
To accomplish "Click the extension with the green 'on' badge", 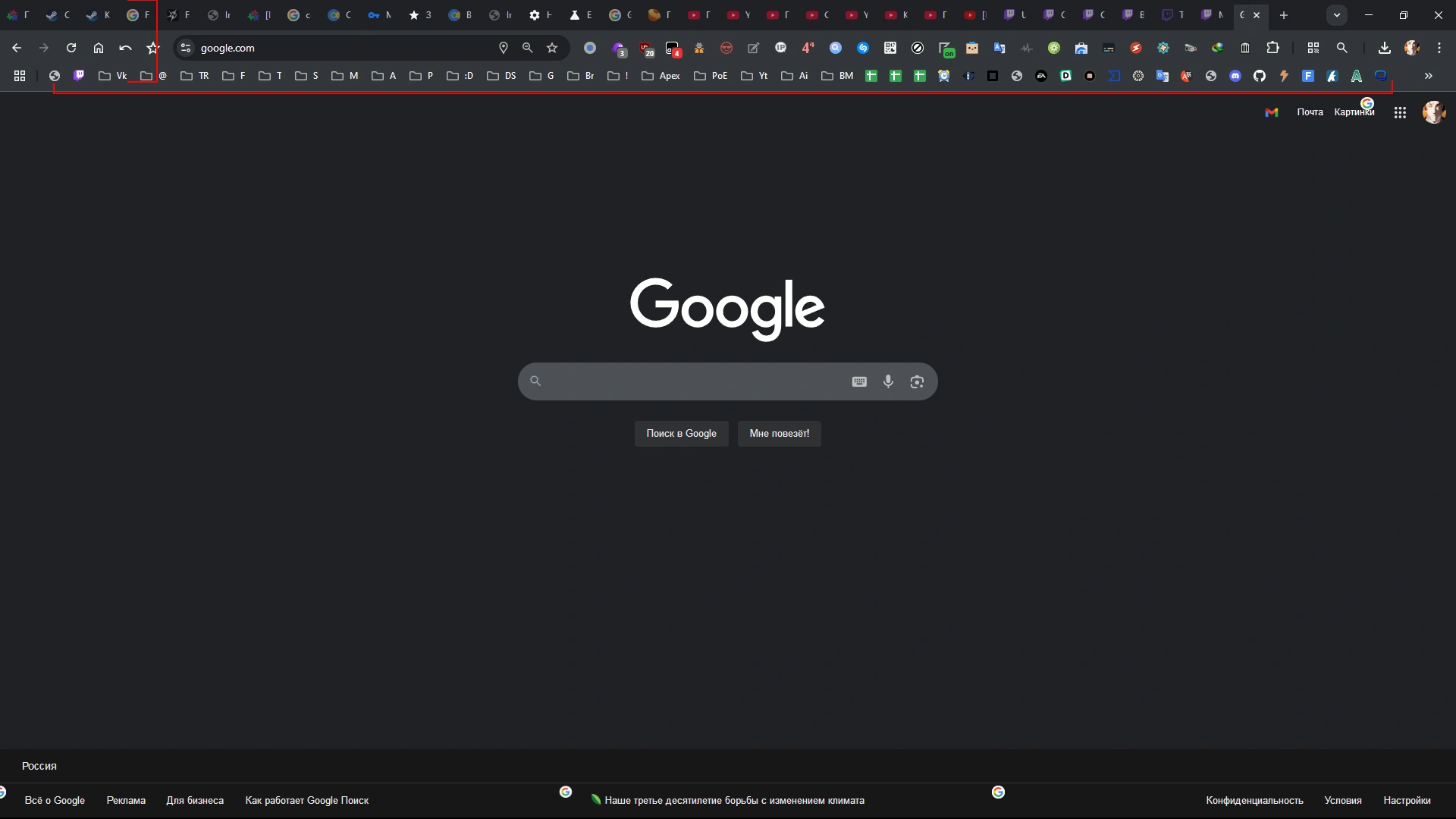I will pyautogui.click(x=946, y=49).
